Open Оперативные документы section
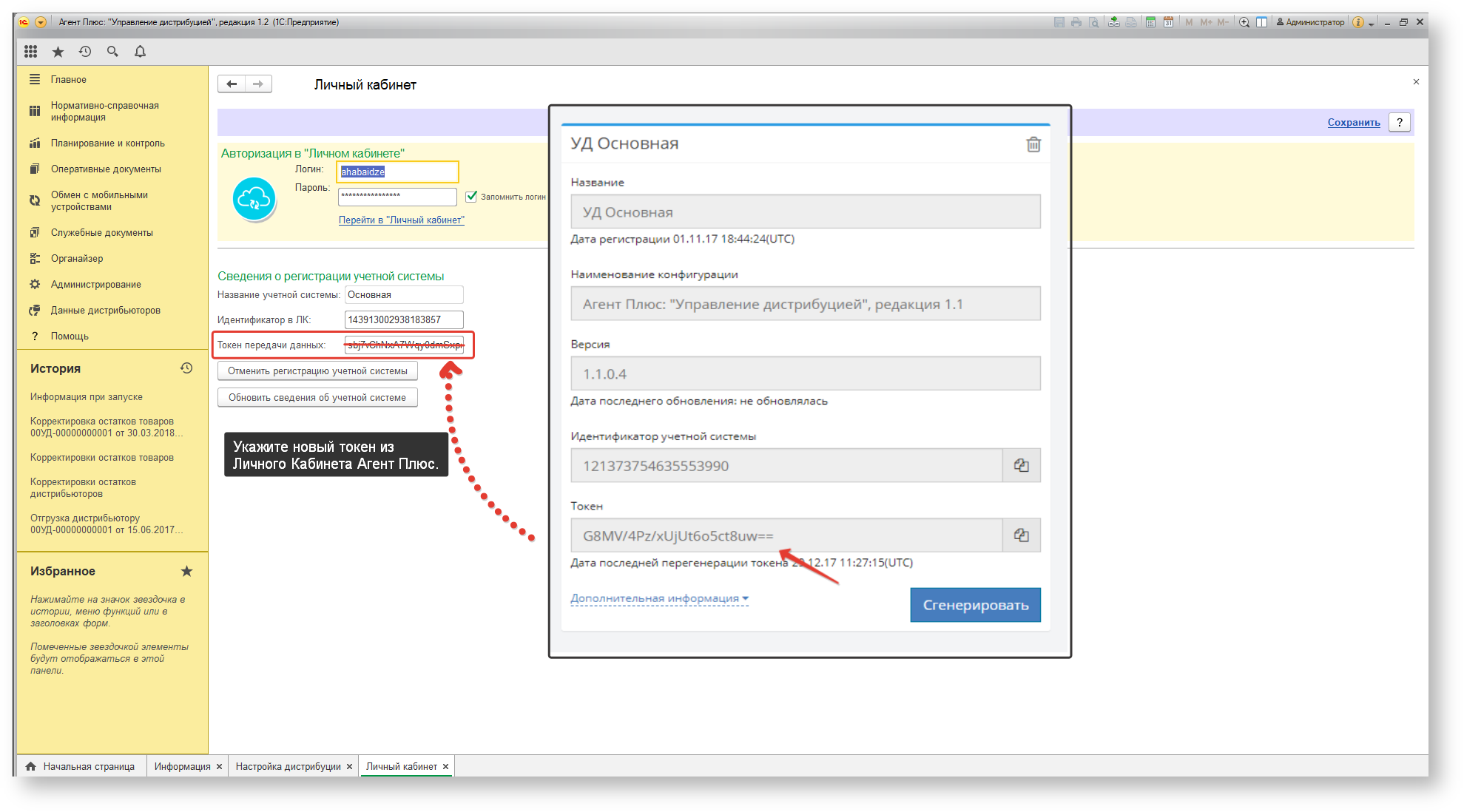The image size is (1464, 812). (106, 169)
